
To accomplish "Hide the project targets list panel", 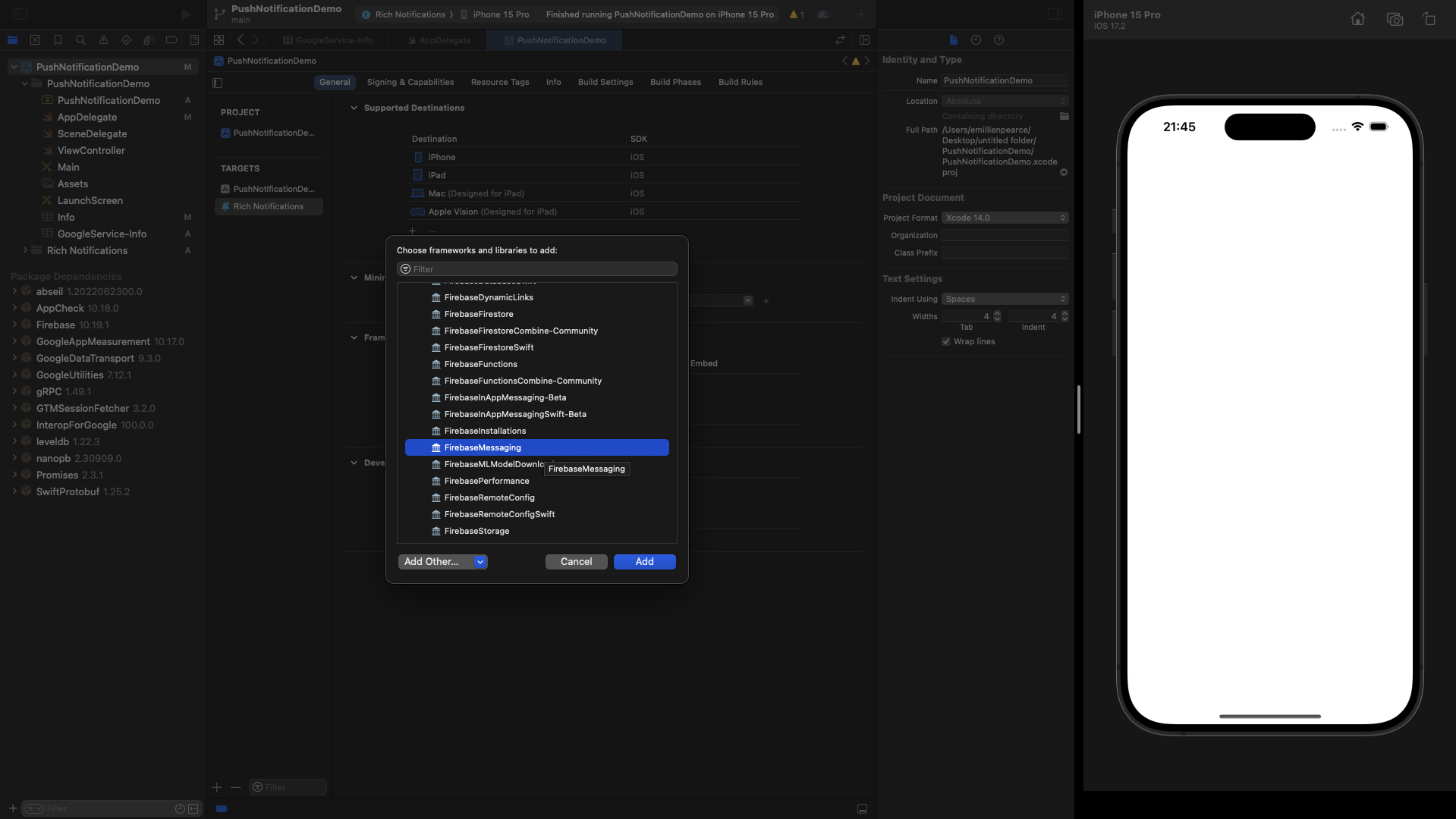I will coord(218,83).
